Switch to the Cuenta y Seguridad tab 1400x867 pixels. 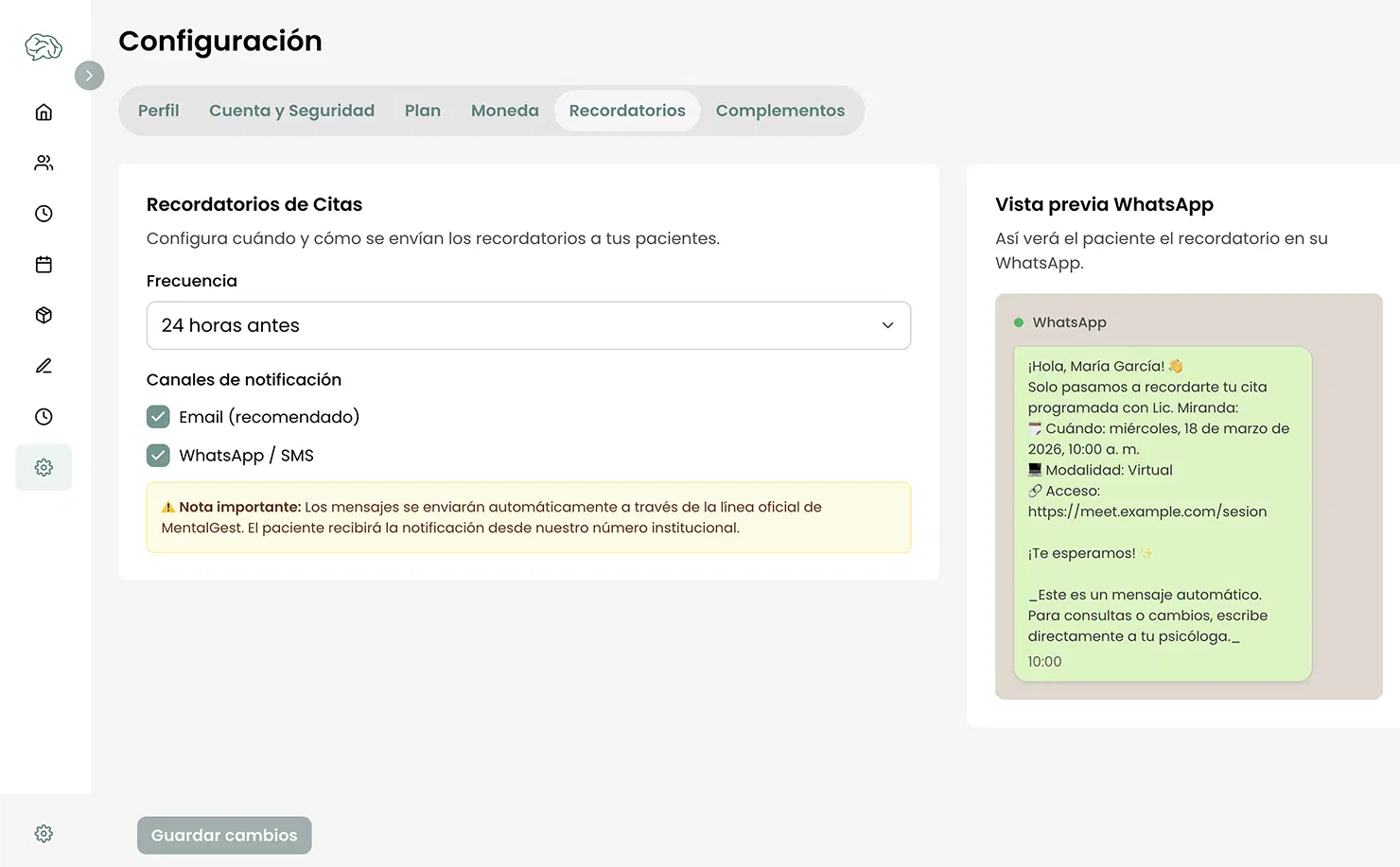pyautogui.click(x=291, y=111)
